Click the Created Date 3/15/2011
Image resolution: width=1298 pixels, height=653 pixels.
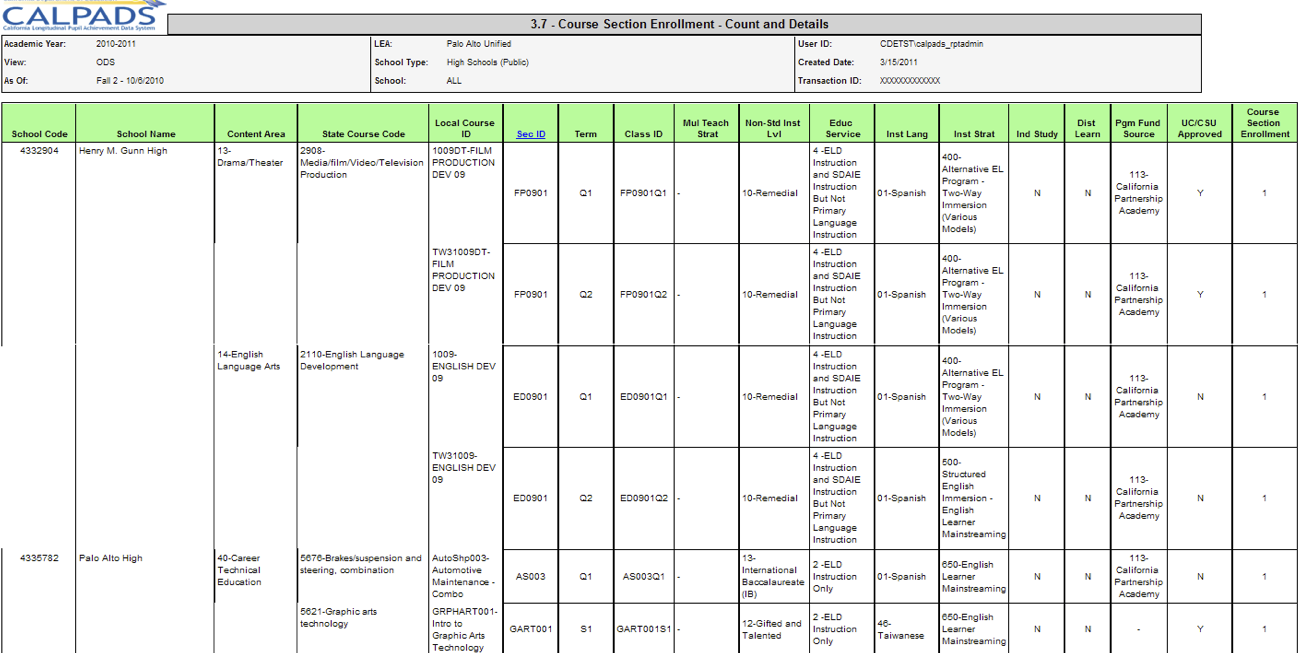[899, 62]
